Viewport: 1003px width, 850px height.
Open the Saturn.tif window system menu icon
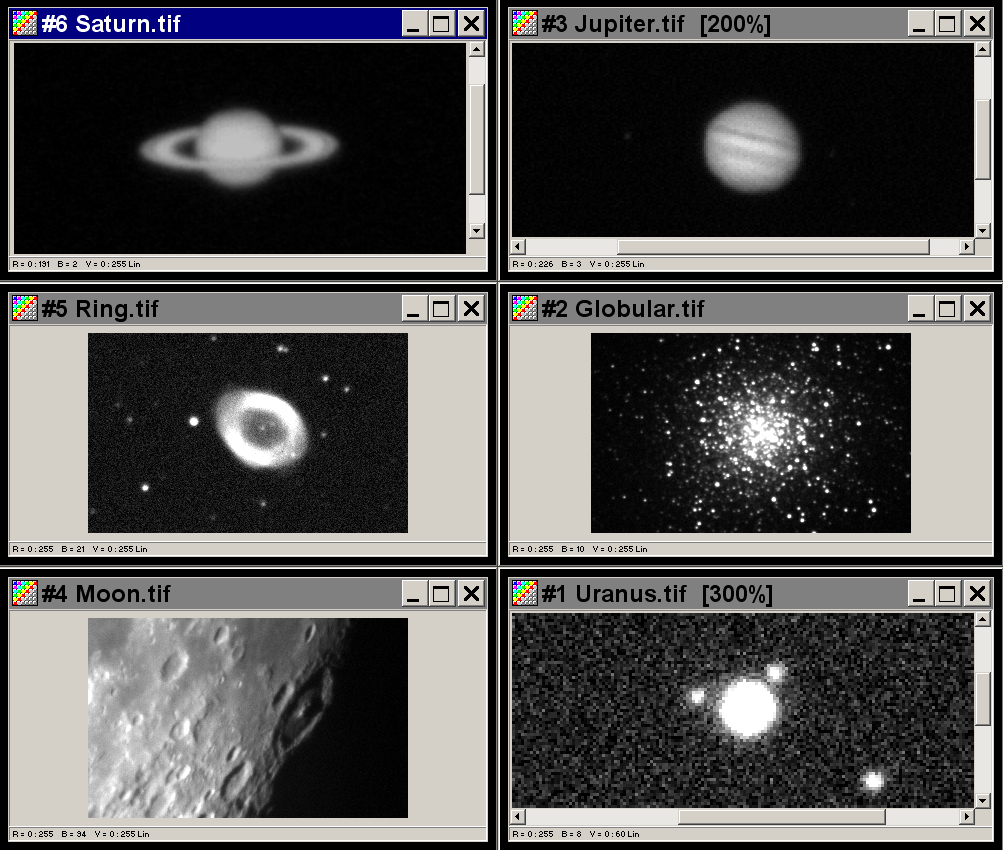(25, 24)
